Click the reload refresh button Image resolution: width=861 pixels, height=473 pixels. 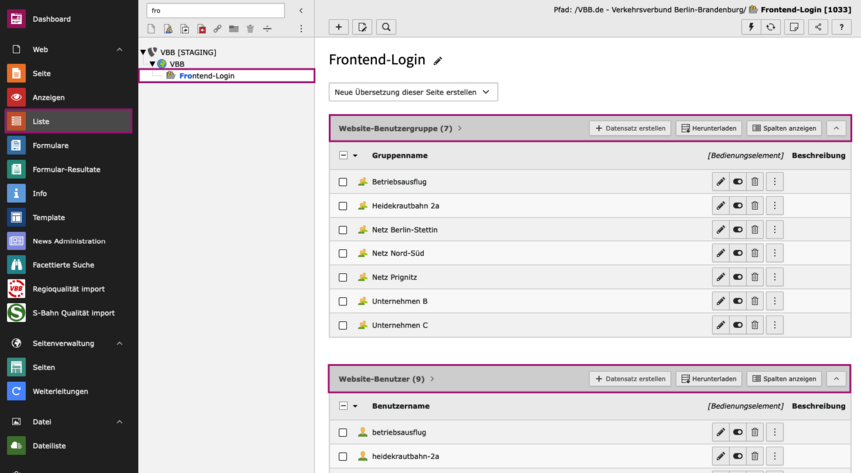click(770, 27)
